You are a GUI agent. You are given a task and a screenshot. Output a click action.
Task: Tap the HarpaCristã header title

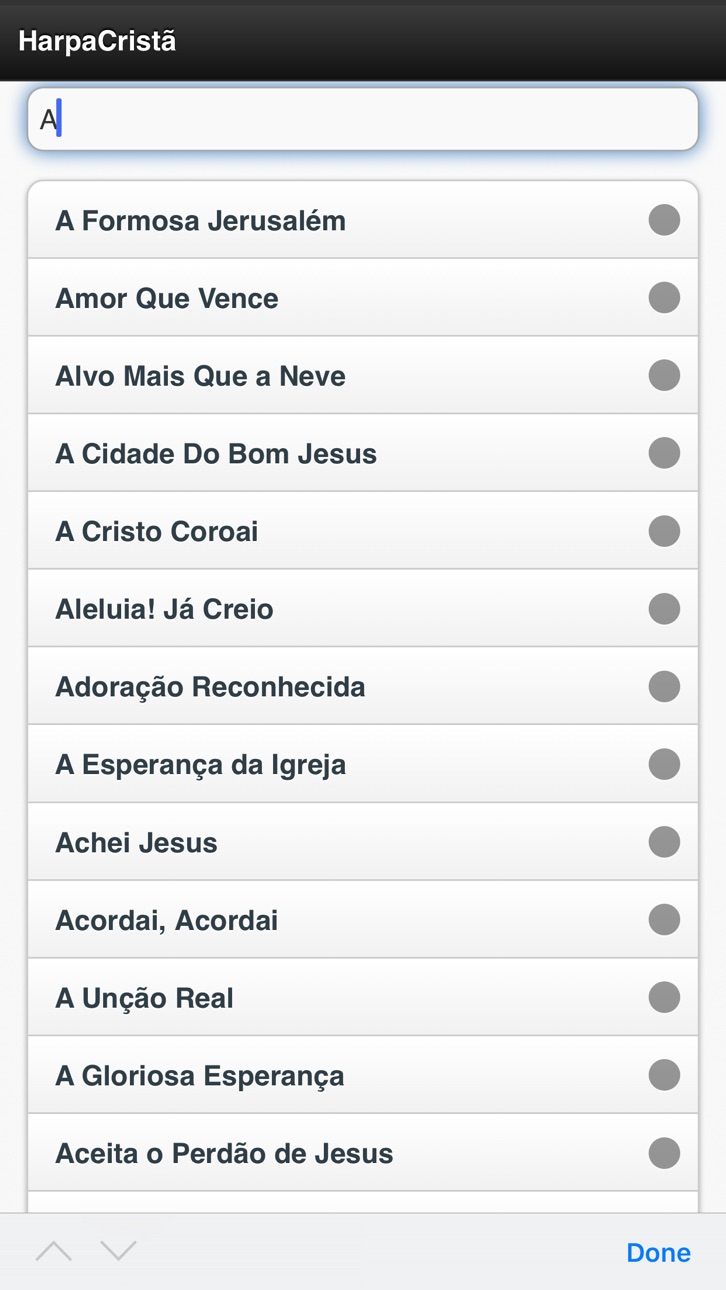tap(97, 42)
